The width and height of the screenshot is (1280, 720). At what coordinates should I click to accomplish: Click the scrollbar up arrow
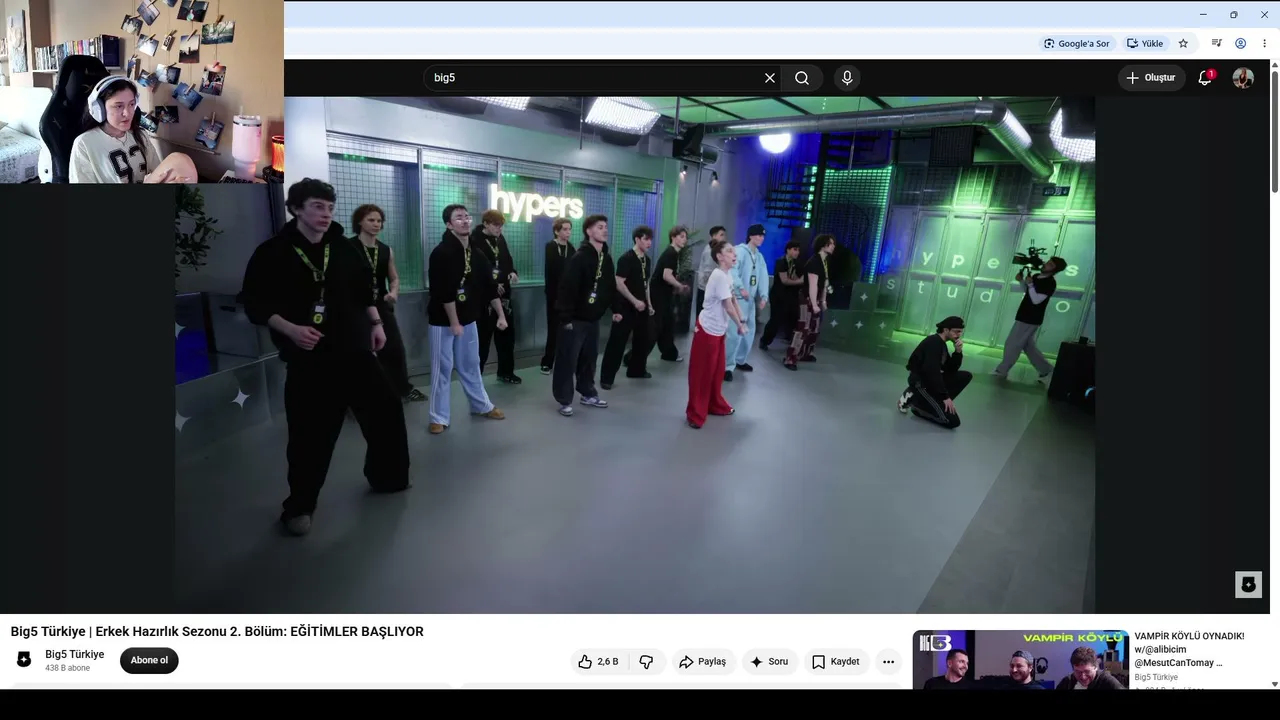coord(1275,64)
